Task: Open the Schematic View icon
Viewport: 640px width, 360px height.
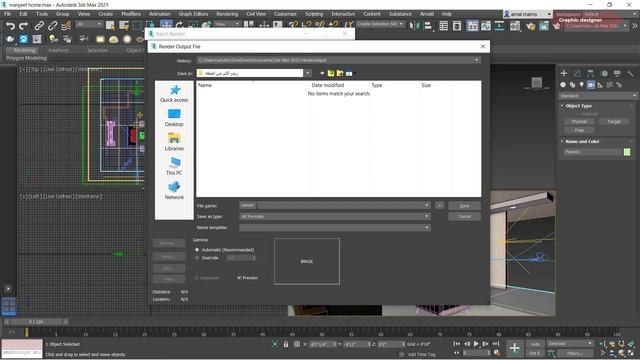Action: (x=499, y=26)
